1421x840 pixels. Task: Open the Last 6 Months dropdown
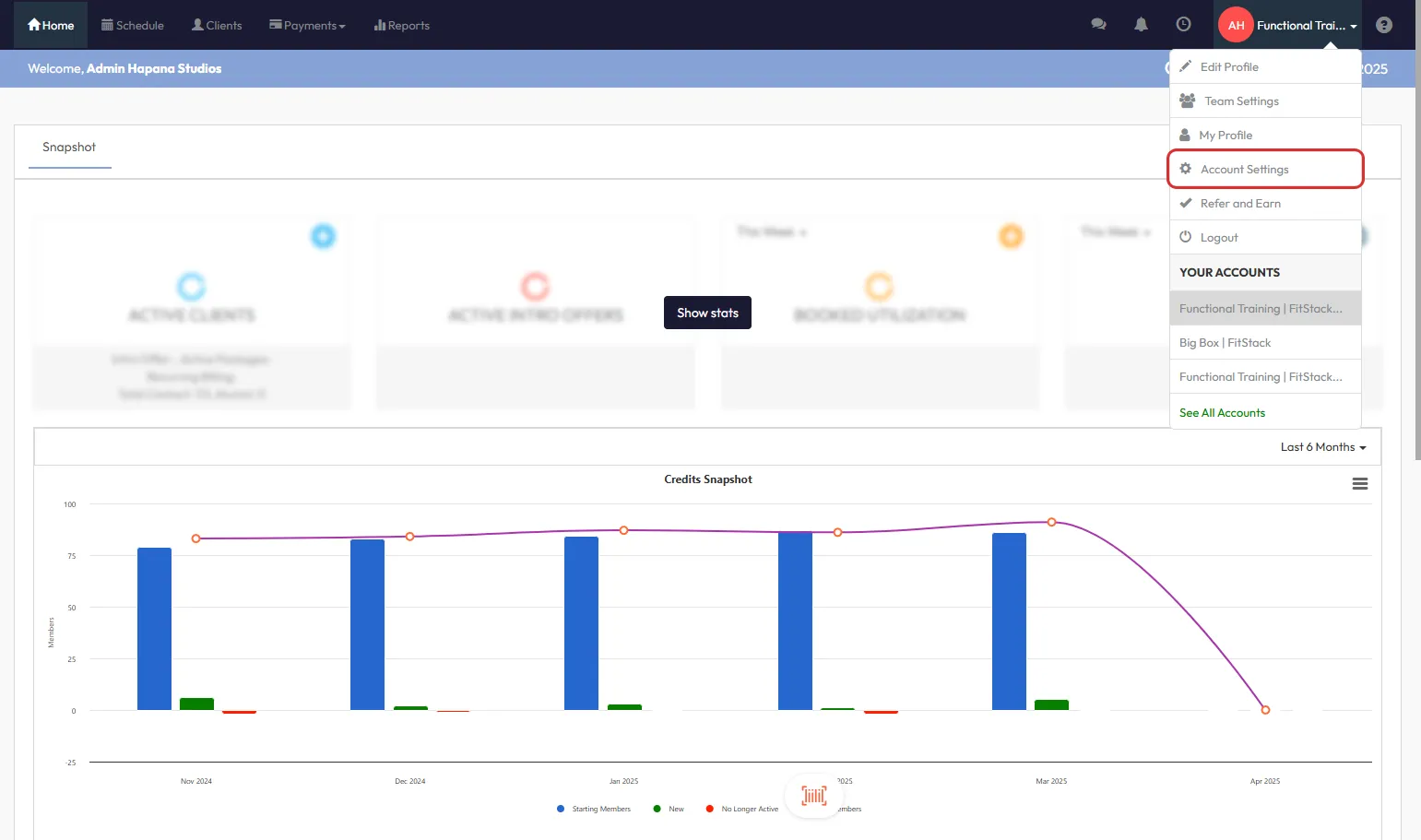[1322, 447]
